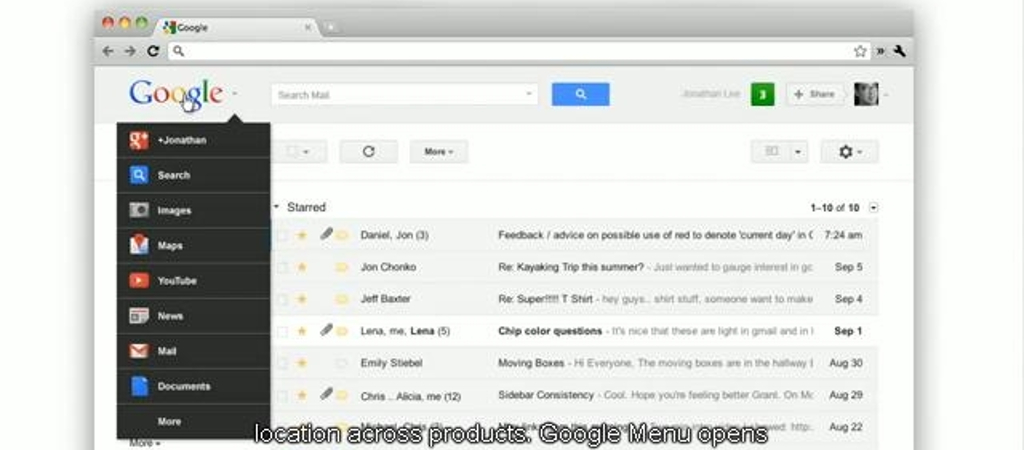Image resolution: width=1024 pixels, height=450 pixels.
Task: Click importance marker on Jon Chonko email
Action: 342,267
